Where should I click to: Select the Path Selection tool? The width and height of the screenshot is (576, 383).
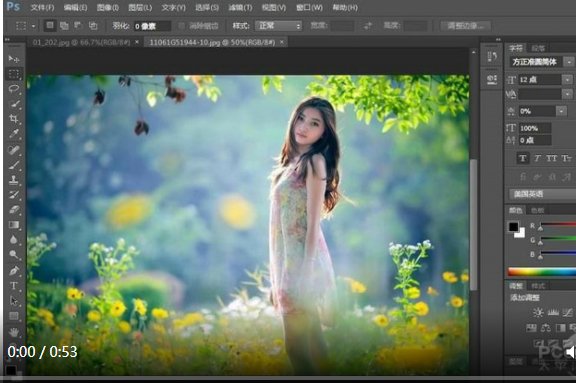(x=14, y=301)
